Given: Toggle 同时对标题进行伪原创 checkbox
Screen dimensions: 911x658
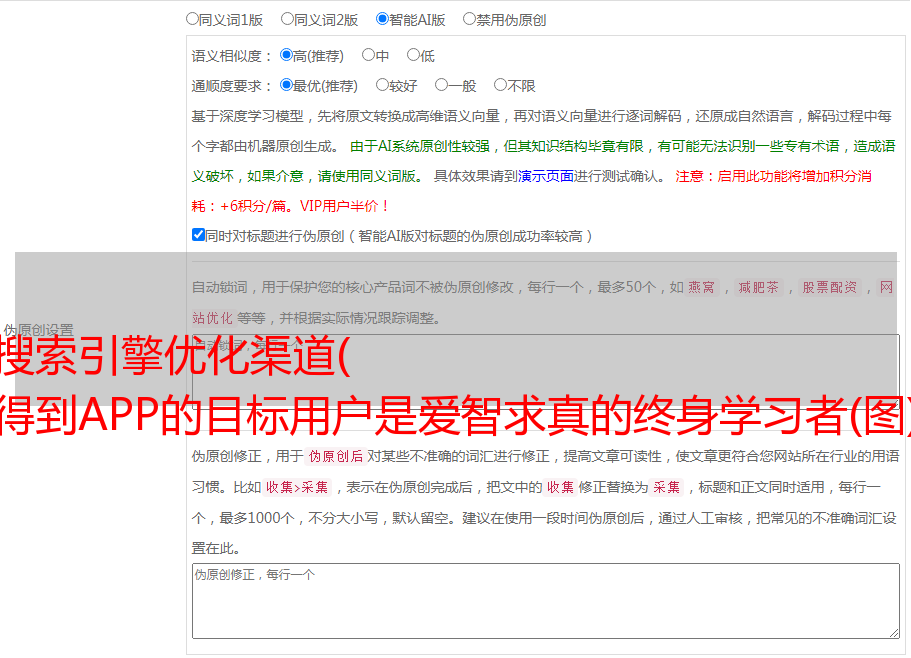Looking at the screenshot, I should [x=198, y=235].
